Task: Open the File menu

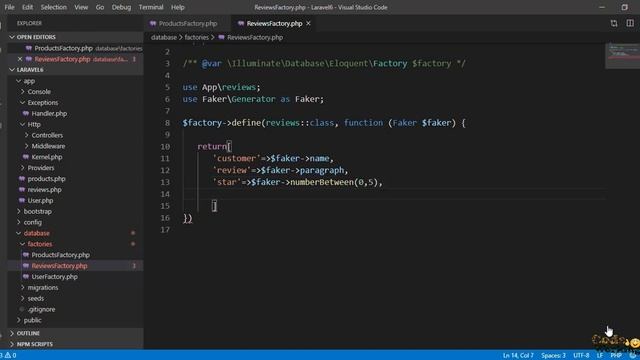Action: (x=9, y=7)
